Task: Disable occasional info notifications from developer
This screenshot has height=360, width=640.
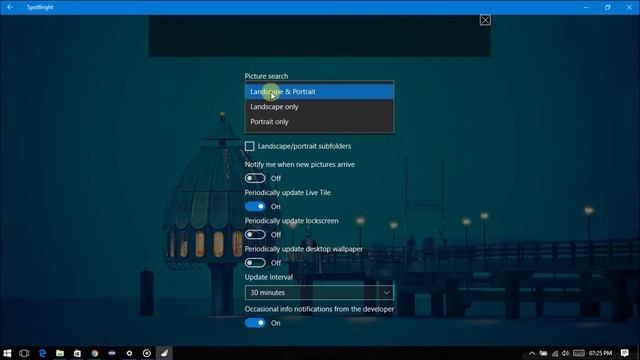Action: point(255,323)
